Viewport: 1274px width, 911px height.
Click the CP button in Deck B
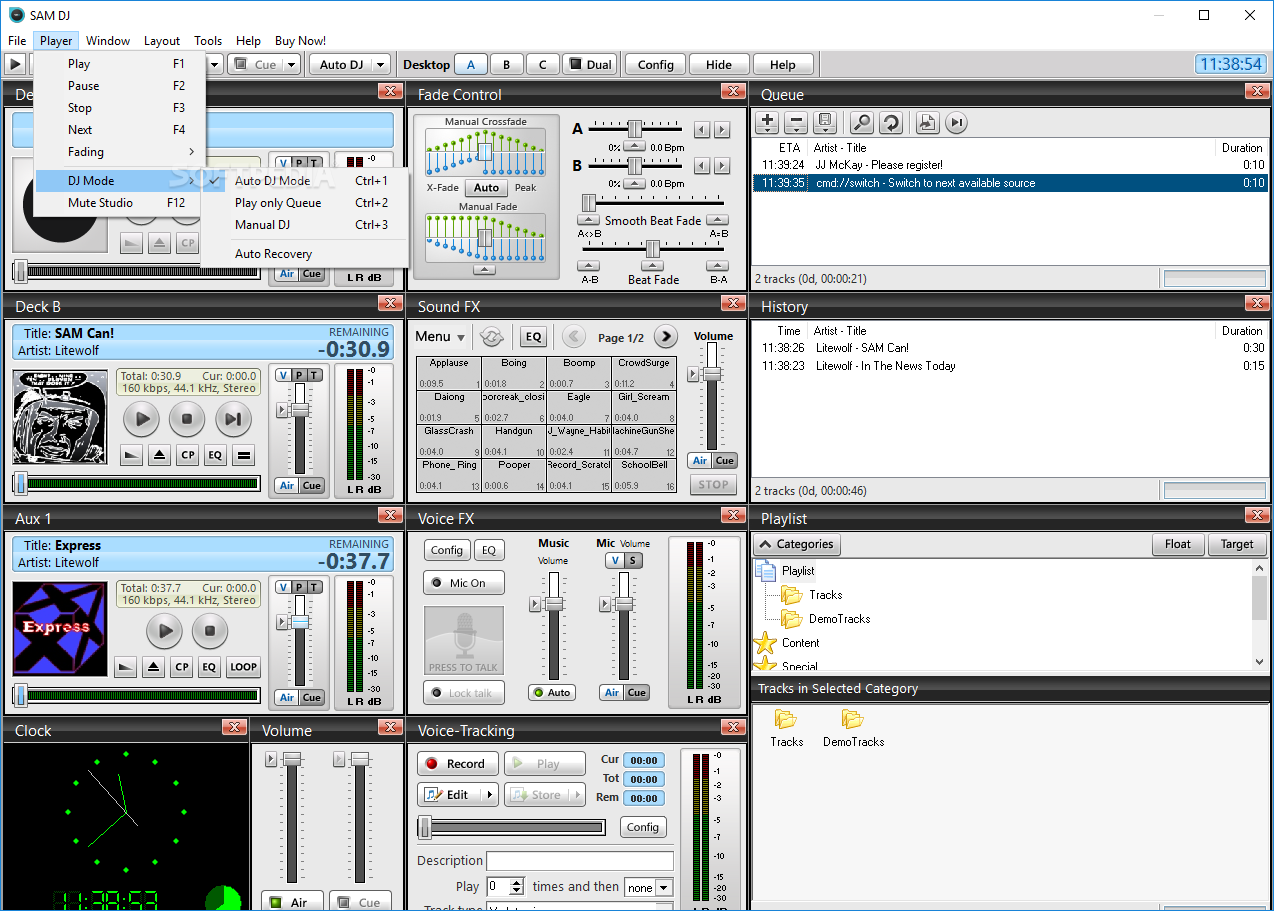[187, 455]
